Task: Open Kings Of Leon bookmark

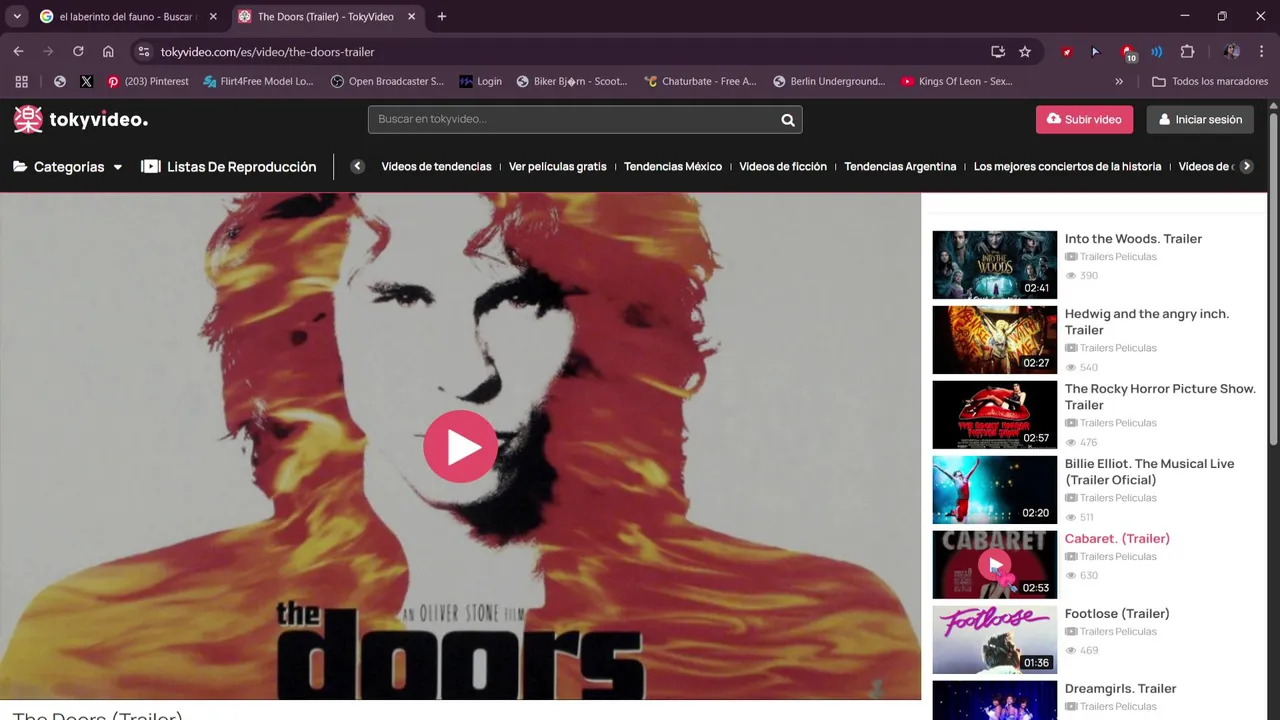Action: (957, 82)
